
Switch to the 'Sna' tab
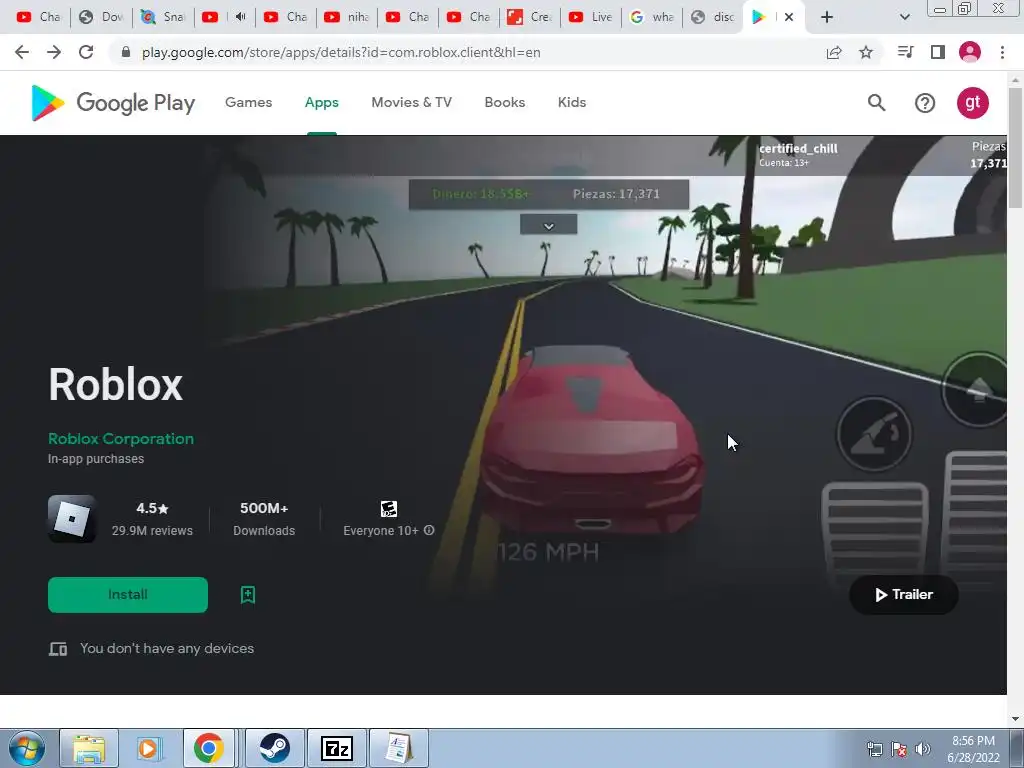[163, 17]
